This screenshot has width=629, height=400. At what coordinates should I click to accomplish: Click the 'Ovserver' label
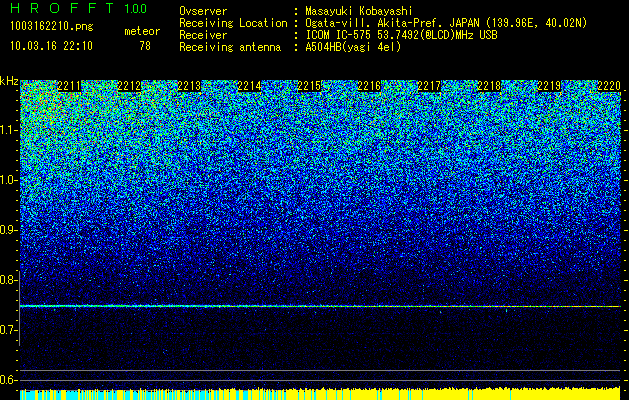[203, 11]
